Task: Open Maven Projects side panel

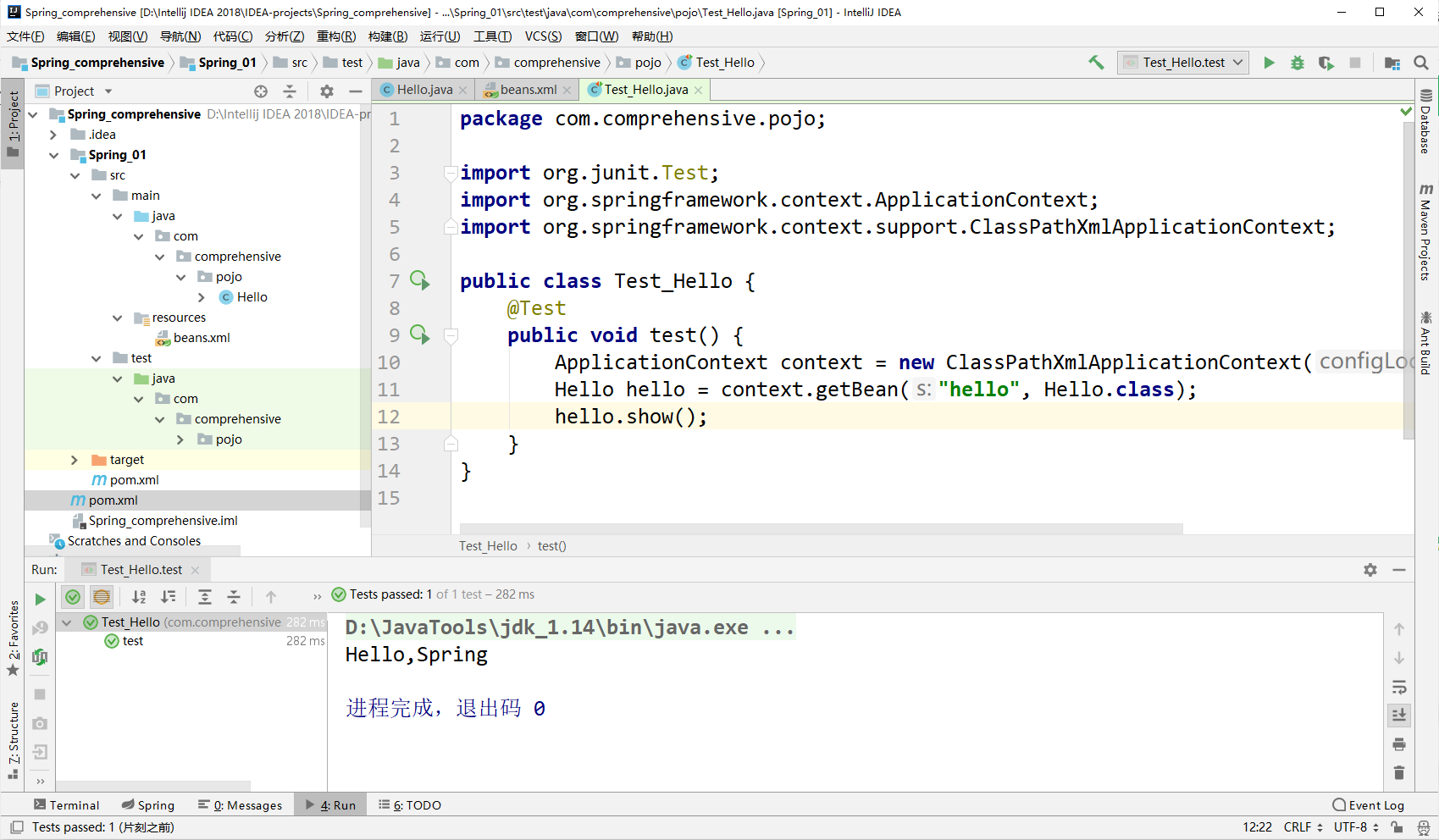Action: (x=1426, y=232)
